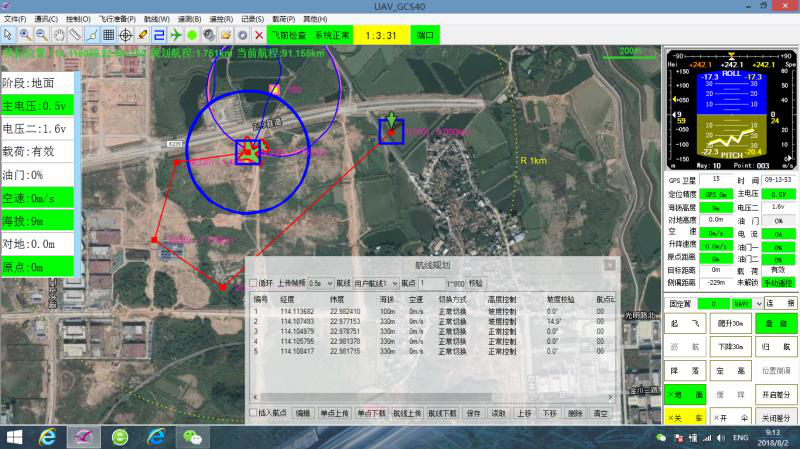Click the crosshair target icon
Viewport: 800px width, 449px height.
click(125, 34)
